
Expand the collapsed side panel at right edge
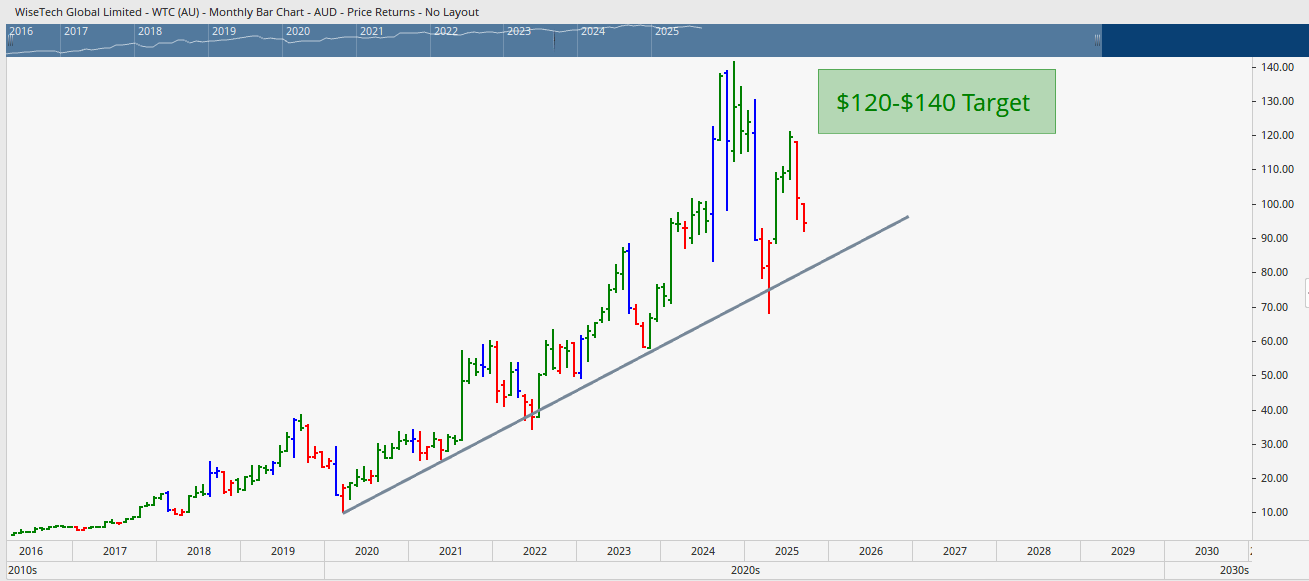point(1305,291)
